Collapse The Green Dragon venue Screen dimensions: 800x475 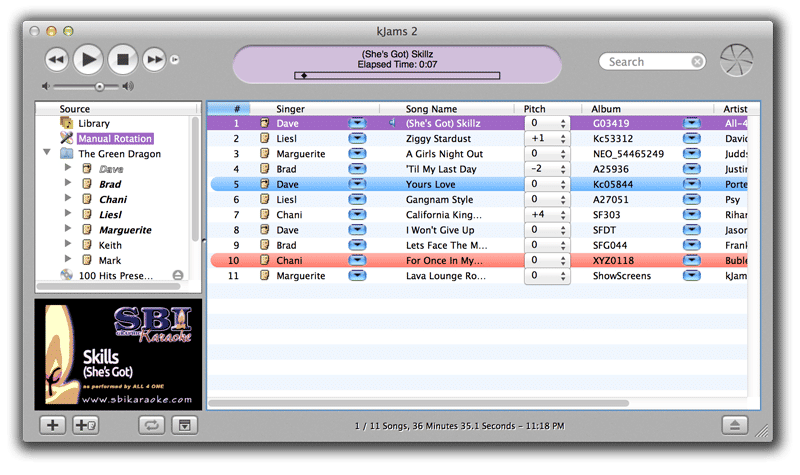coord(47,152)
